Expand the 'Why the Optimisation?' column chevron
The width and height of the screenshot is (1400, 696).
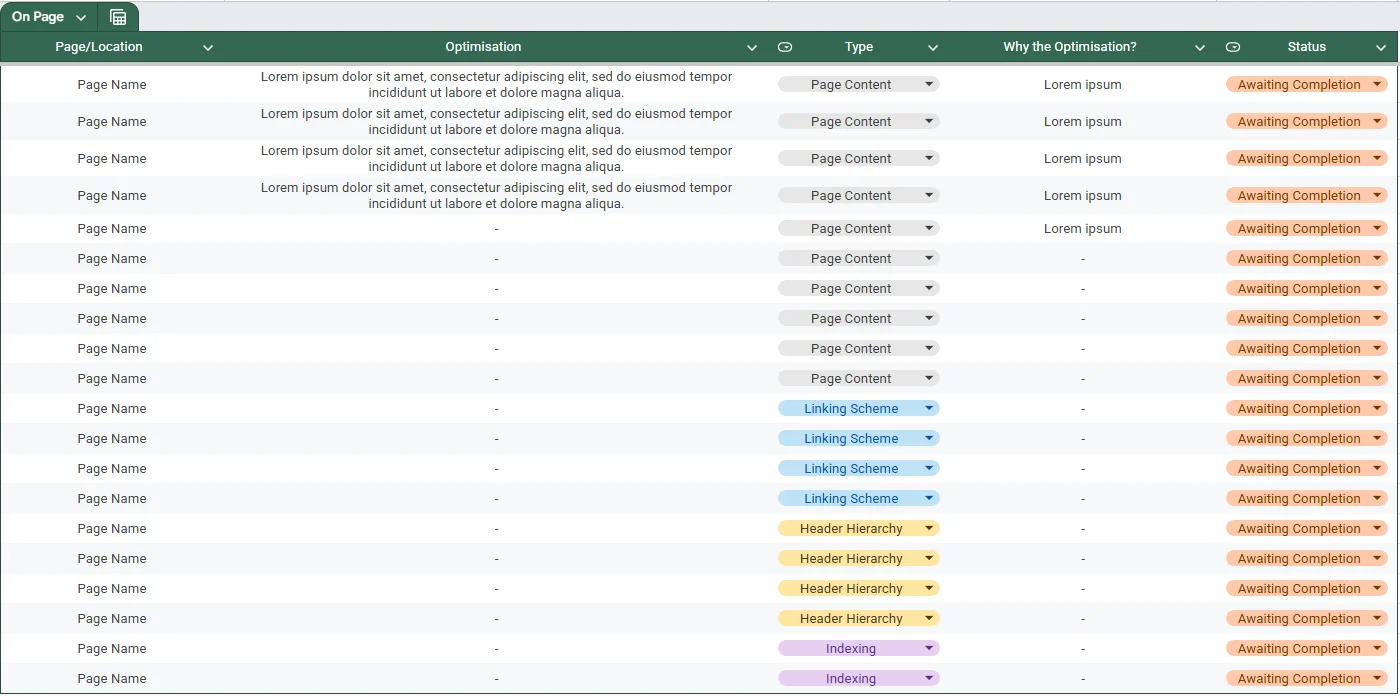1200,48
